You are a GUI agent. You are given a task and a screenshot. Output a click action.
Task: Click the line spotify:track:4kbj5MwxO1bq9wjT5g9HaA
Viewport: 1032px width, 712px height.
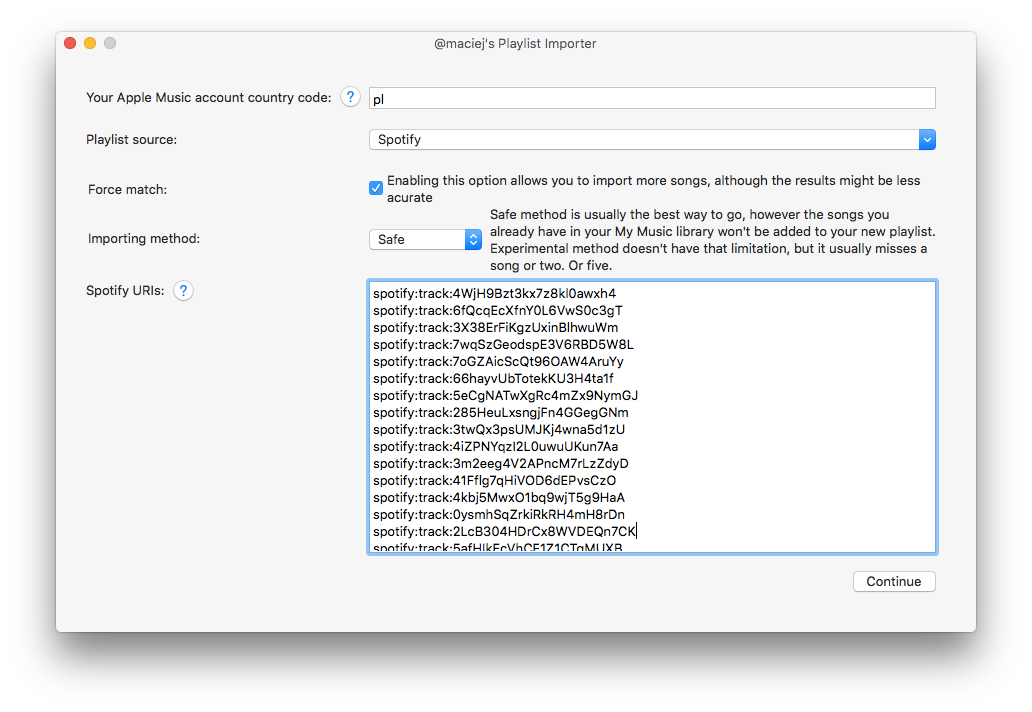[499, 498]
